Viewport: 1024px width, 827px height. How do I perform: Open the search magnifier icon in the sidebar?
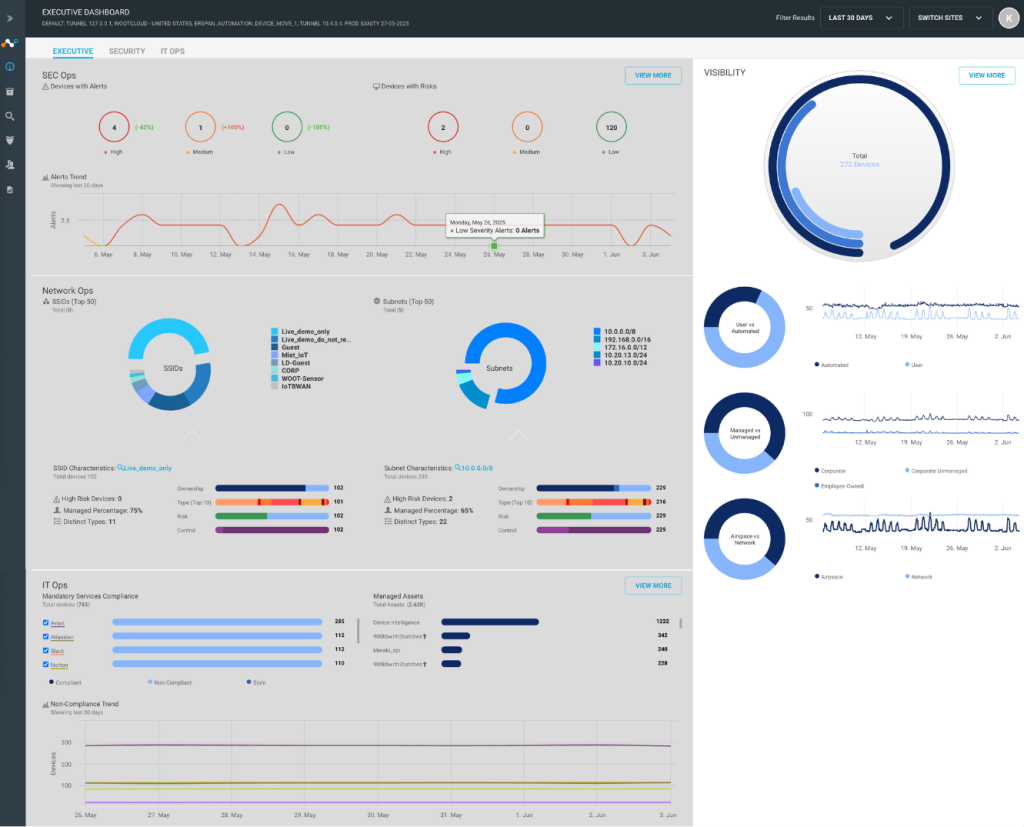[10, 116]
